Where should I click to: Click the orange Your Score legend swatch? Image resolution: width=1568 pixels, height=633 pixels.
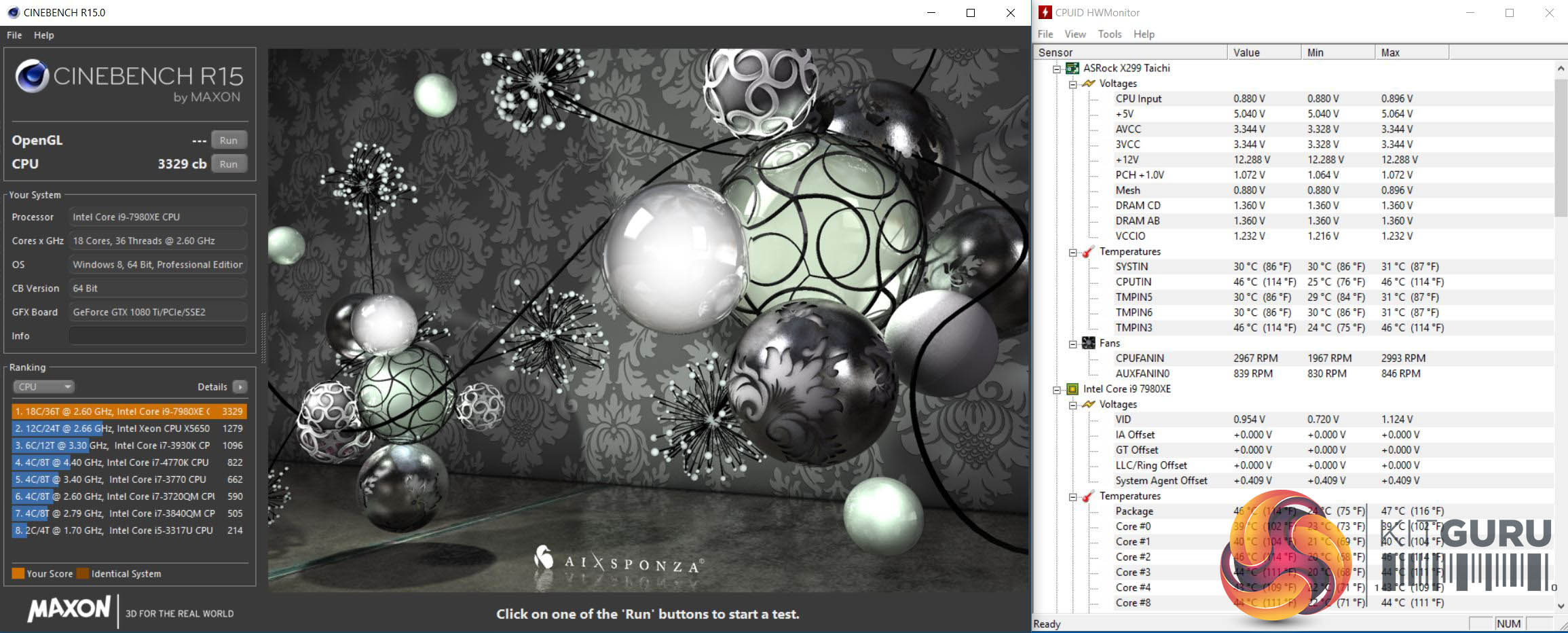click(18, 573)
